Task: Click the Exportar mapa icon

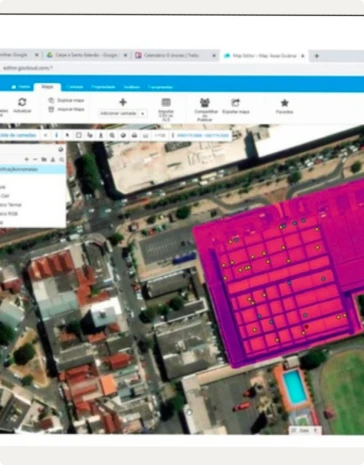Action: pos(236,102)
